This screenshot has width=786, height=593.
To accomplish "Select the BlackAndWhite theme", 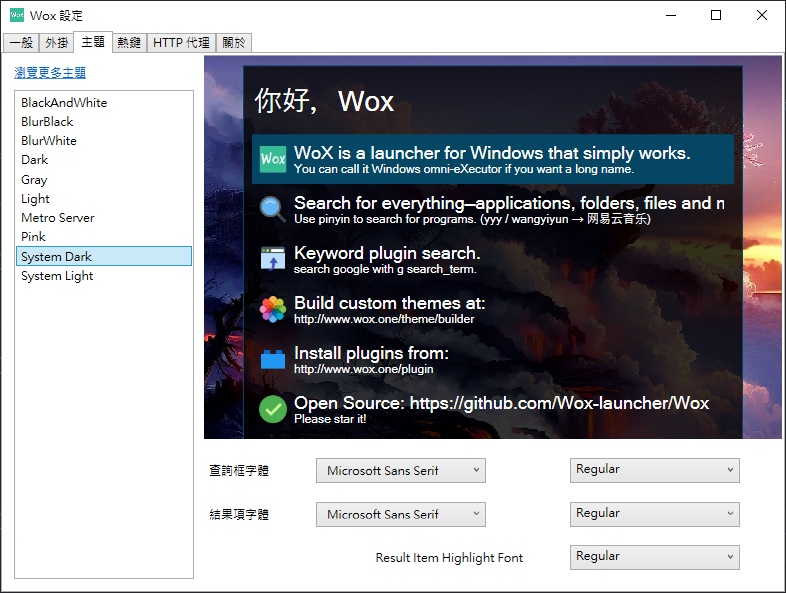I will click(104, 103).
